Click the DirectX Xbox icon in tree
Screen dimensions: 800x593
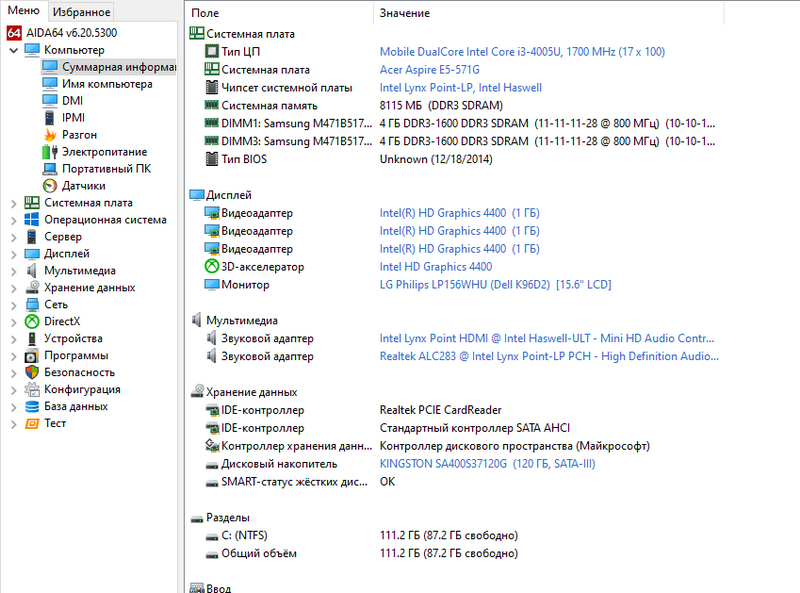[x=31, y=321]
